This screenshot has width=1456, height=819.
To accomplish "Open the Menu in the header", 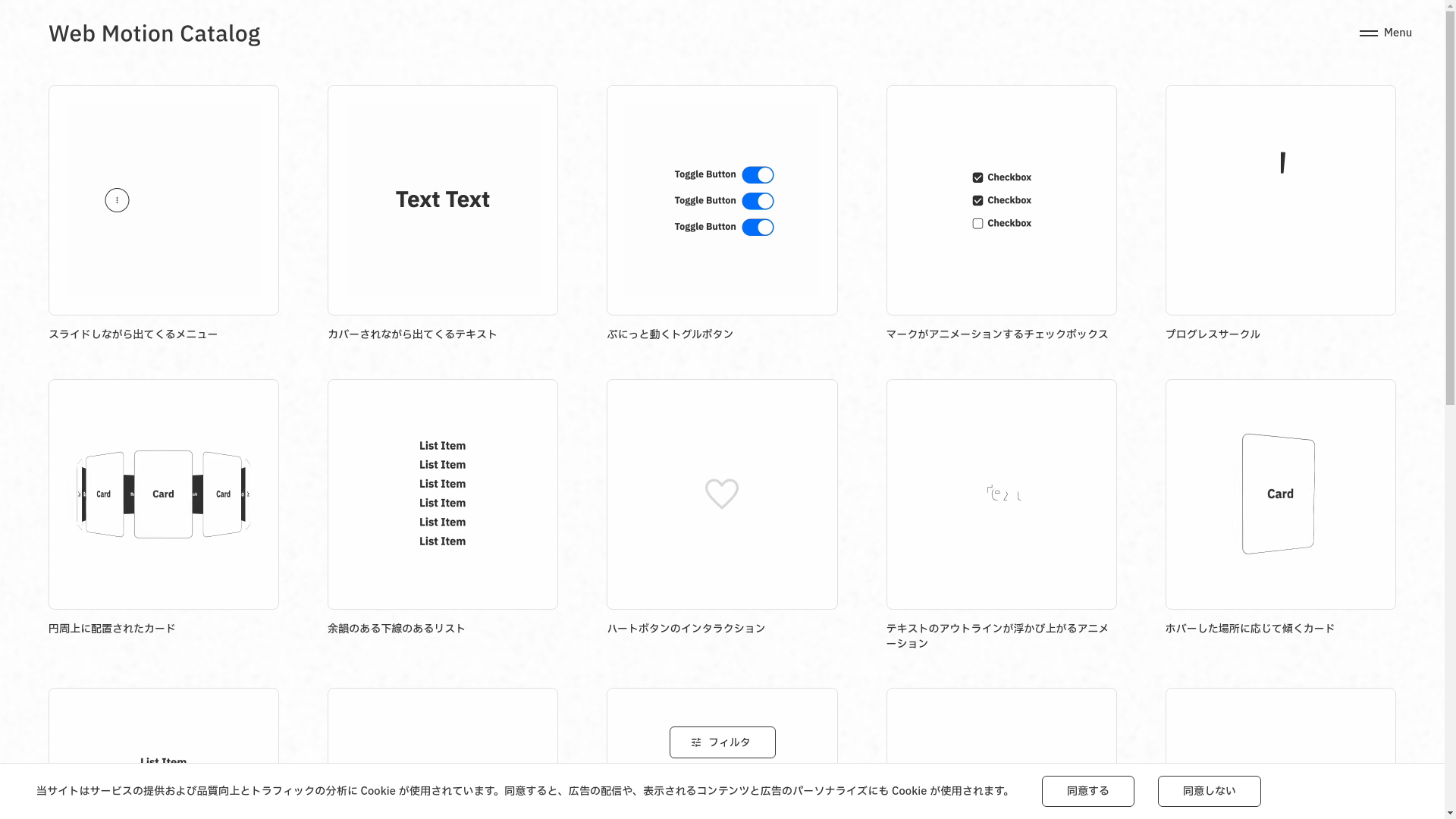I will [1385, 33].
